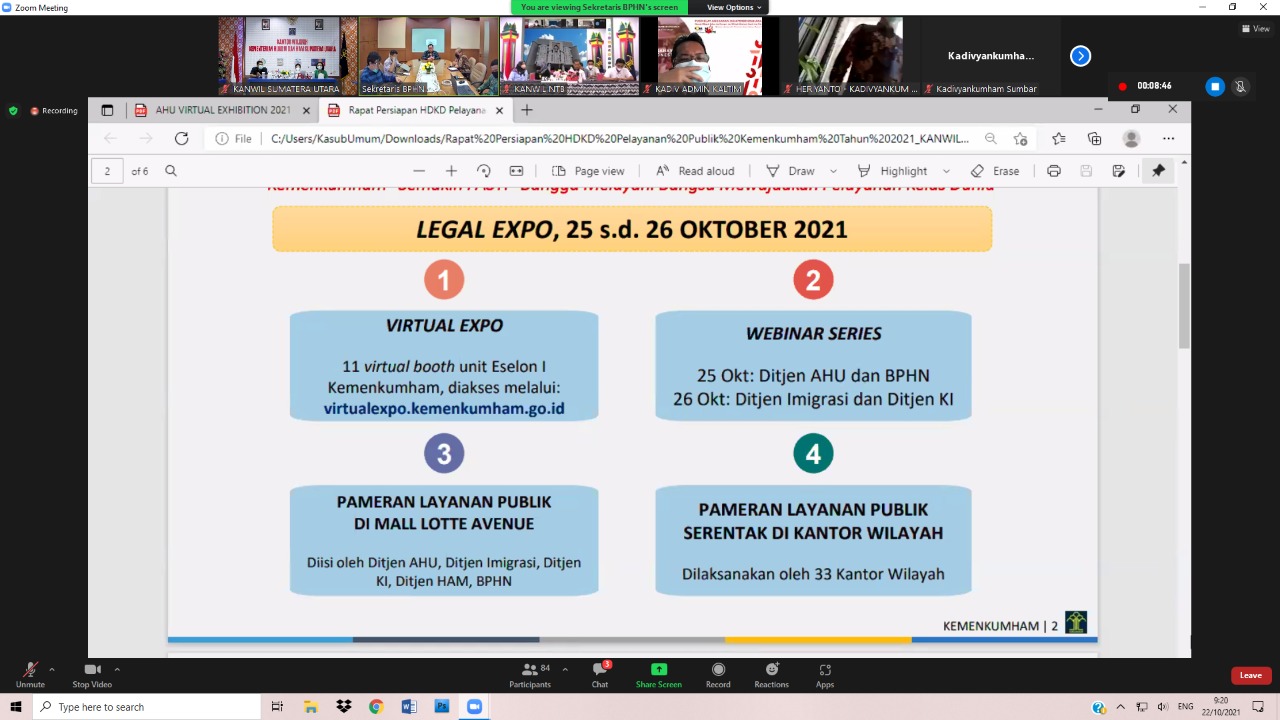Select KADIV ADMIN KALTIM video thumbnail
1280x720 pixels.
pyautogui.click(x=709, y=56)
